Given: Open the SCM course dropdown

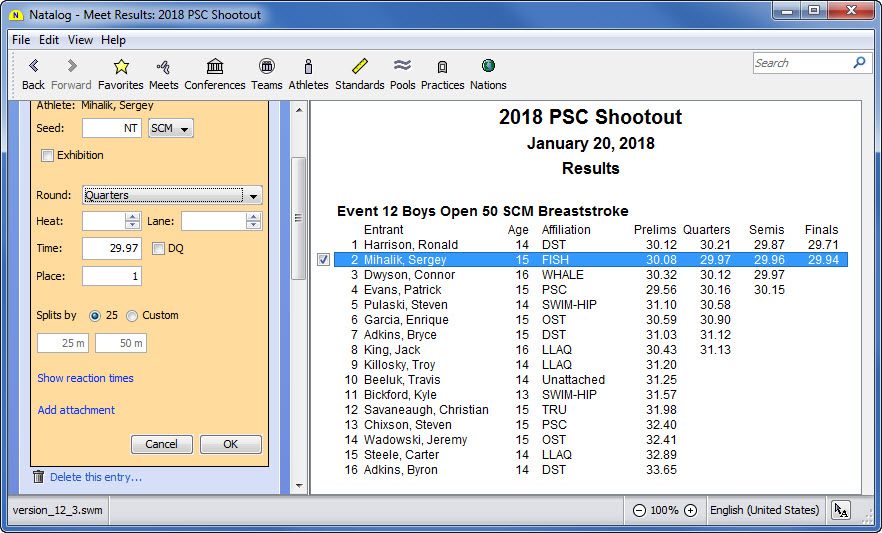Looking at the screenshot, I should pos(170,129).
